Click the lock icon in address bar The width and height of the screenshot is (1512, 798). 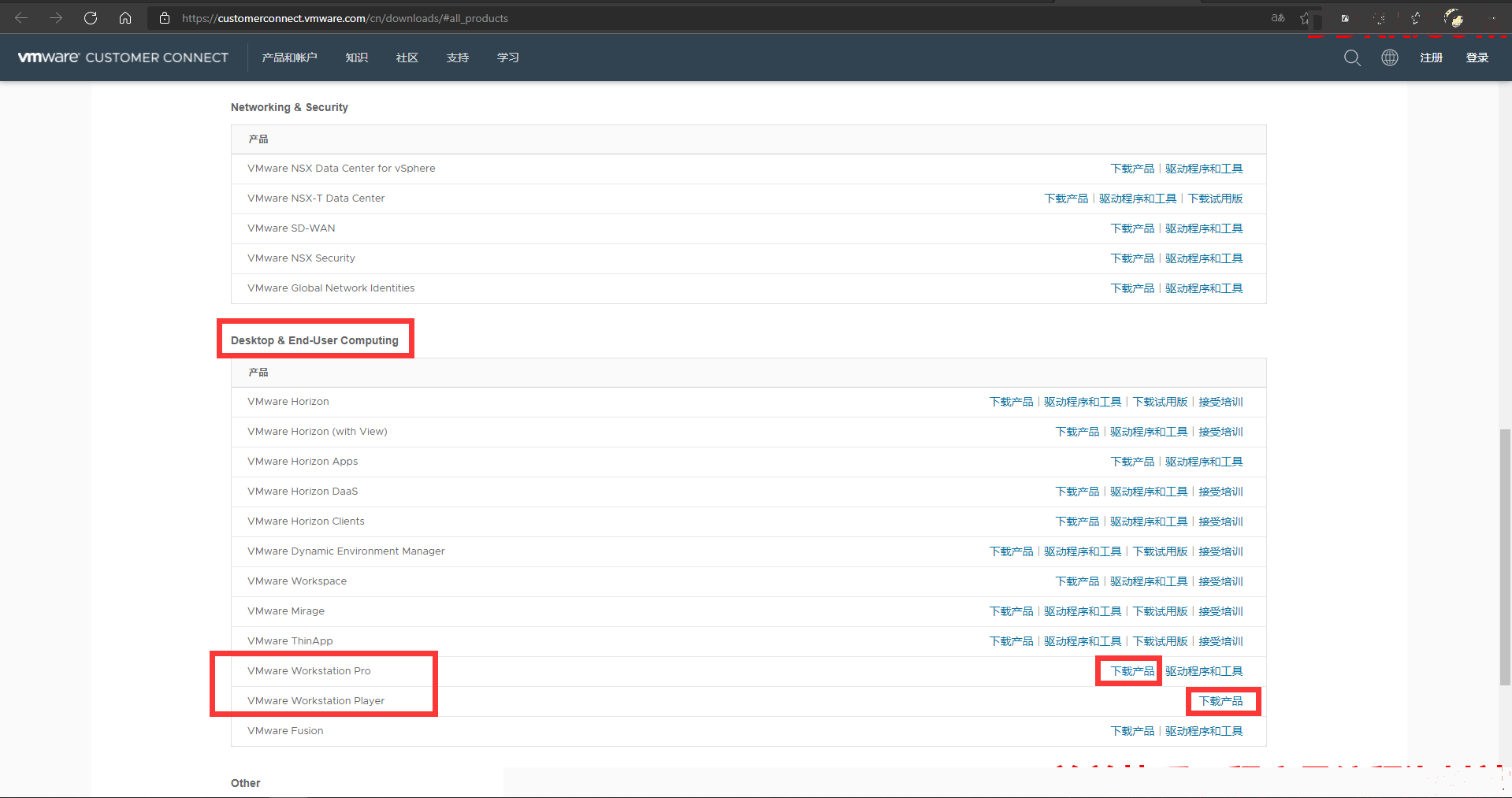pos(165,17)
